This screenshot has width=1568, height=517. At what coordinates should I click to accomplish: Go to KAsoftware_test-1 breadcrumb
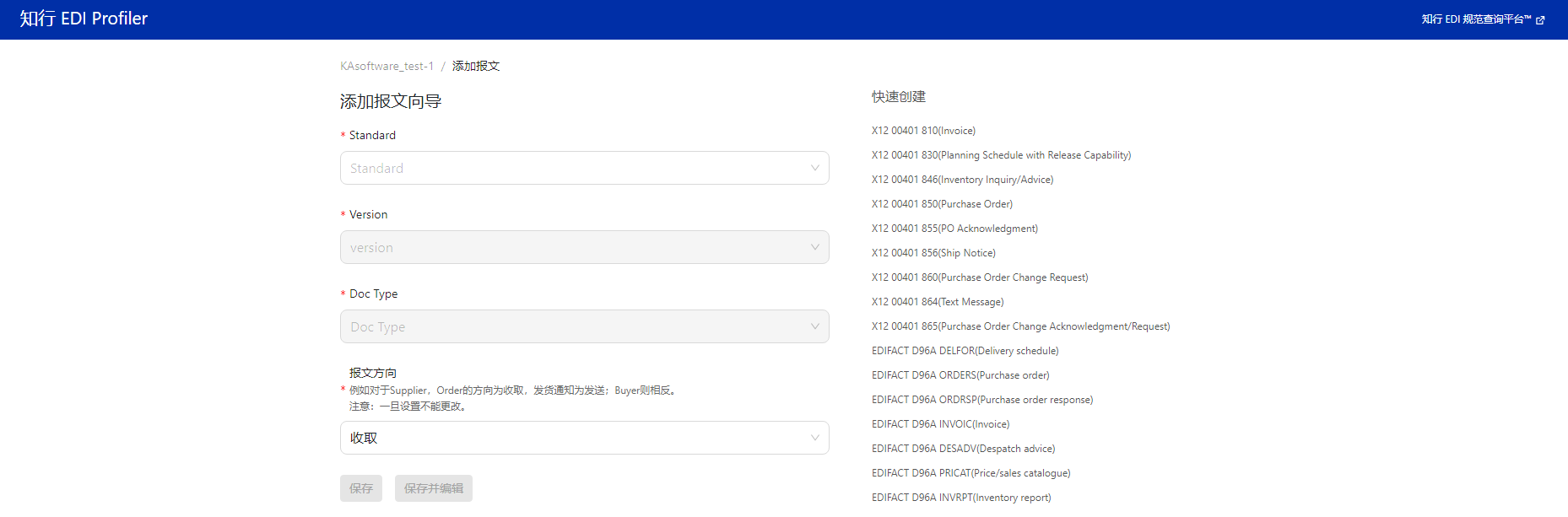tap(387, 66)
